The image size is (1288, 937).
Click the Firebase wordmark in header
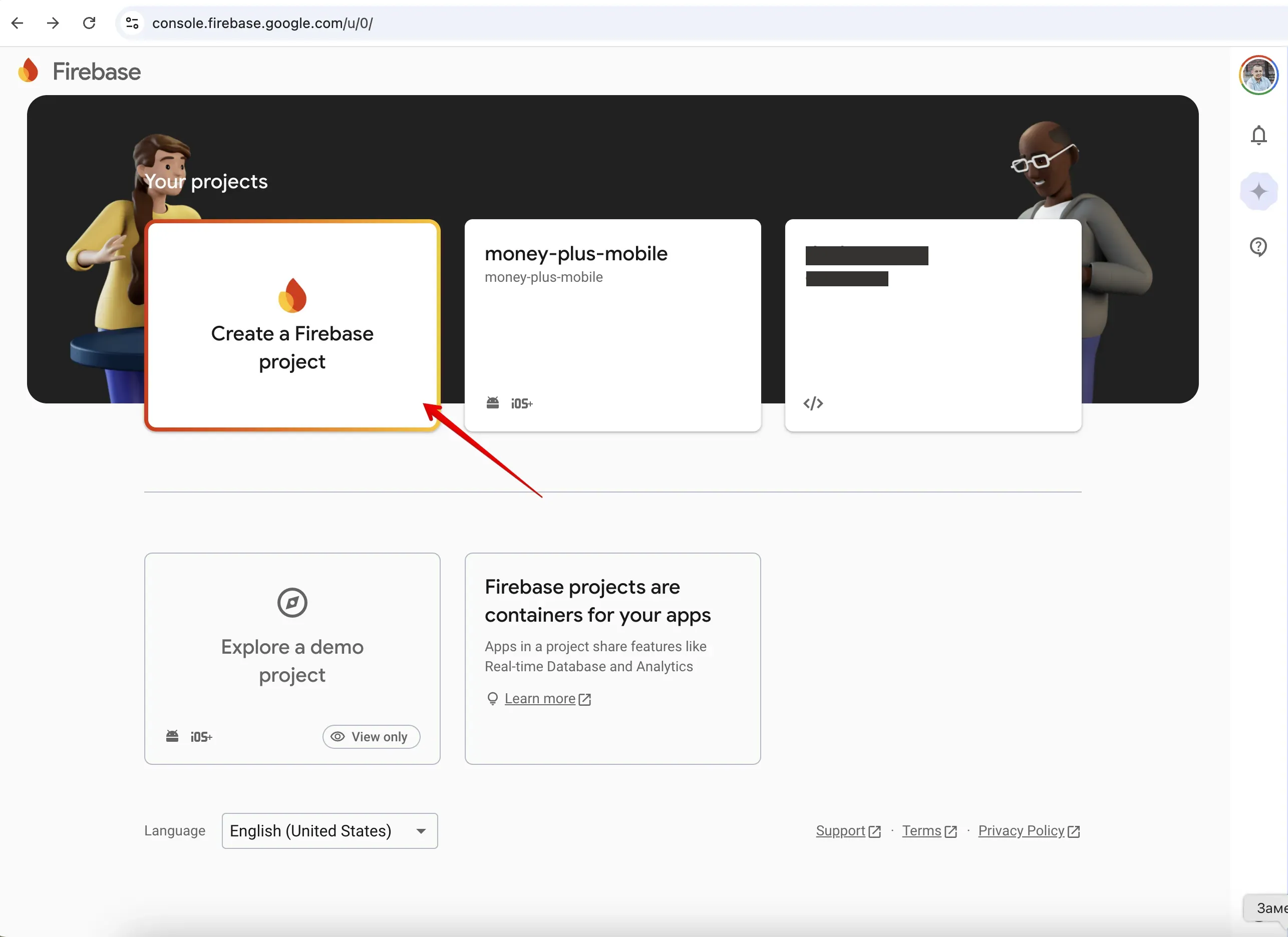click(x=97, y=72)
